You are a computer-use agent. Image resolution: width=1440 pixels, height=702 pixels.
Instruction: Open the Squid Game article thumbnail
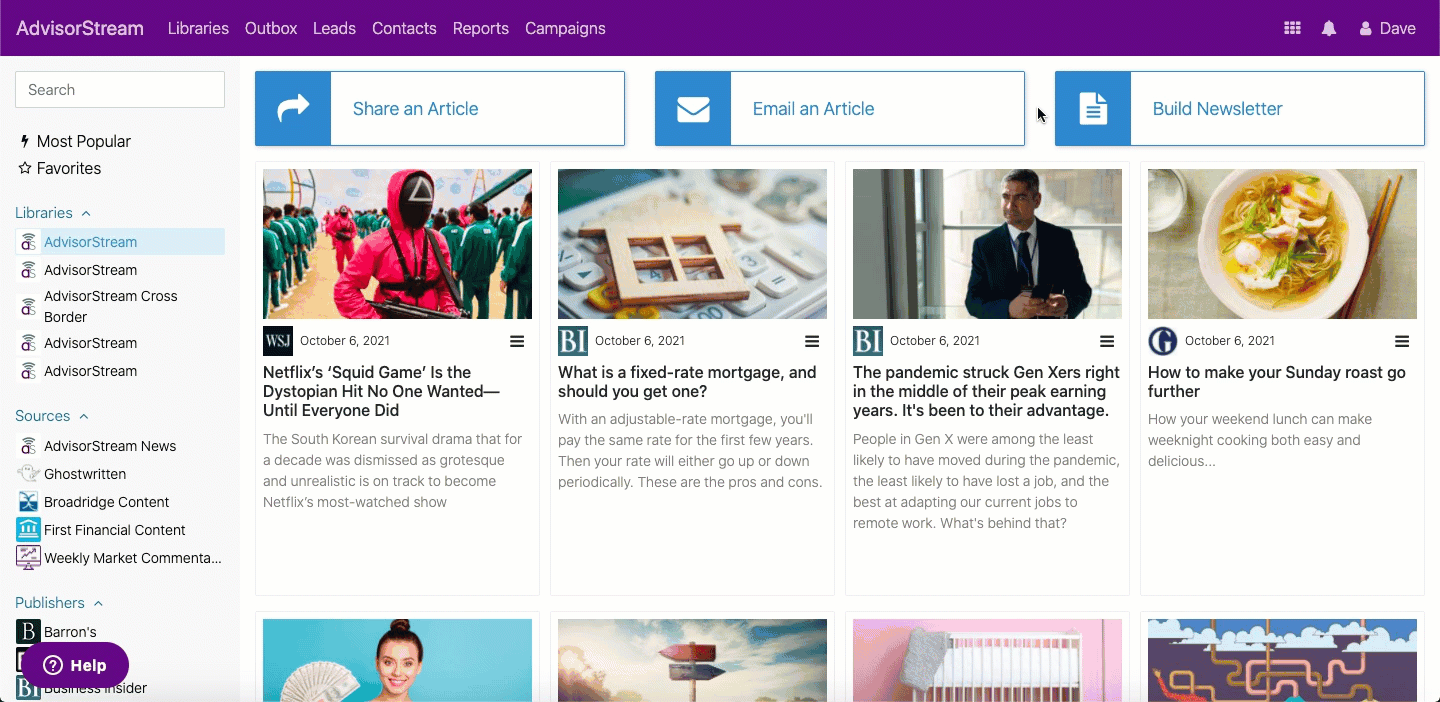(x=397, y=244)
